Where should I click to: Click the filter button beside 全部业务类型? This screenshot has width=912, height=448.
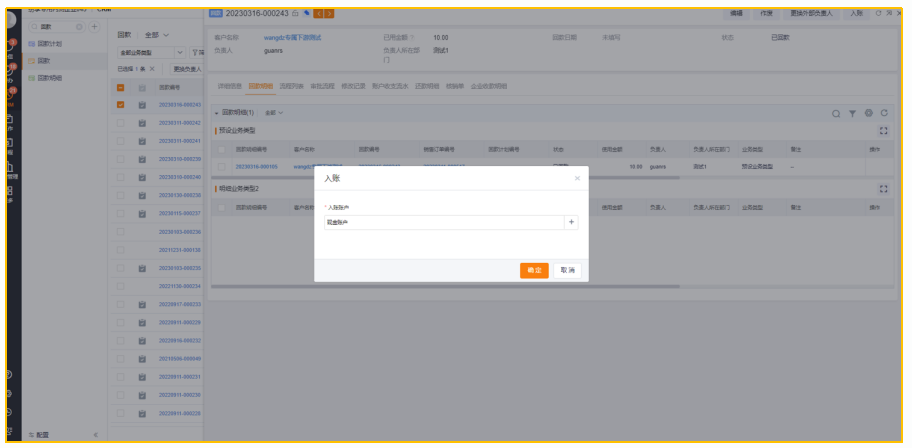[197, 52]
